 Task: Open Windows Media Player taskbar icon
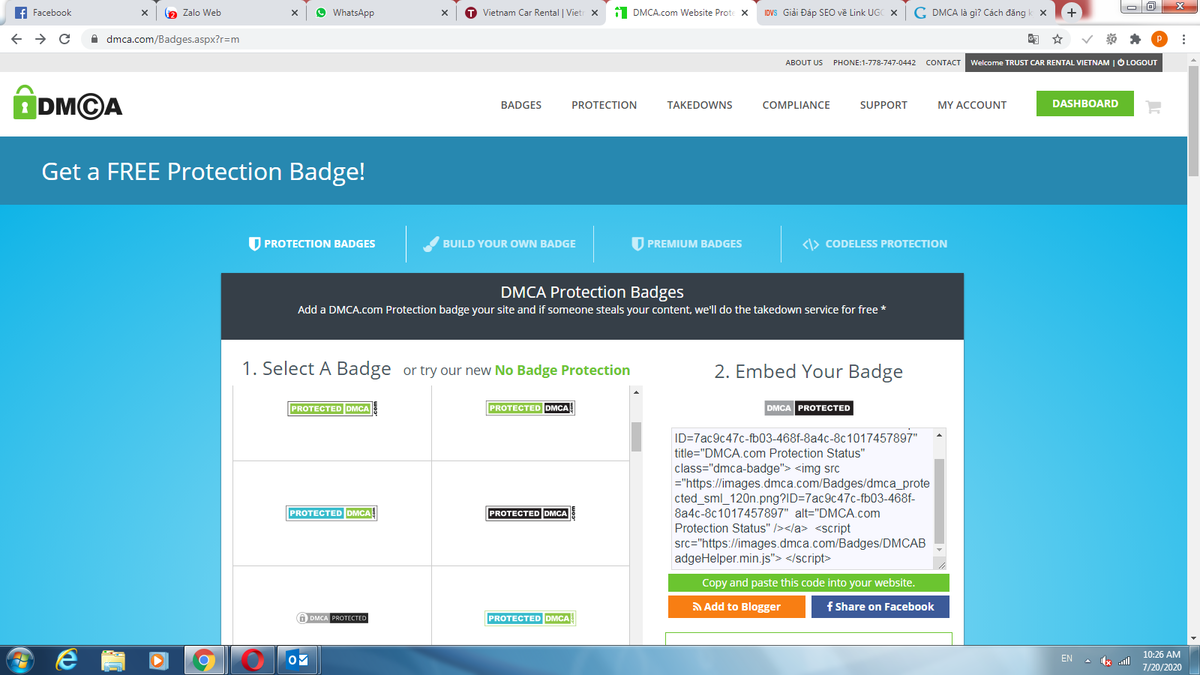point(158,660)
